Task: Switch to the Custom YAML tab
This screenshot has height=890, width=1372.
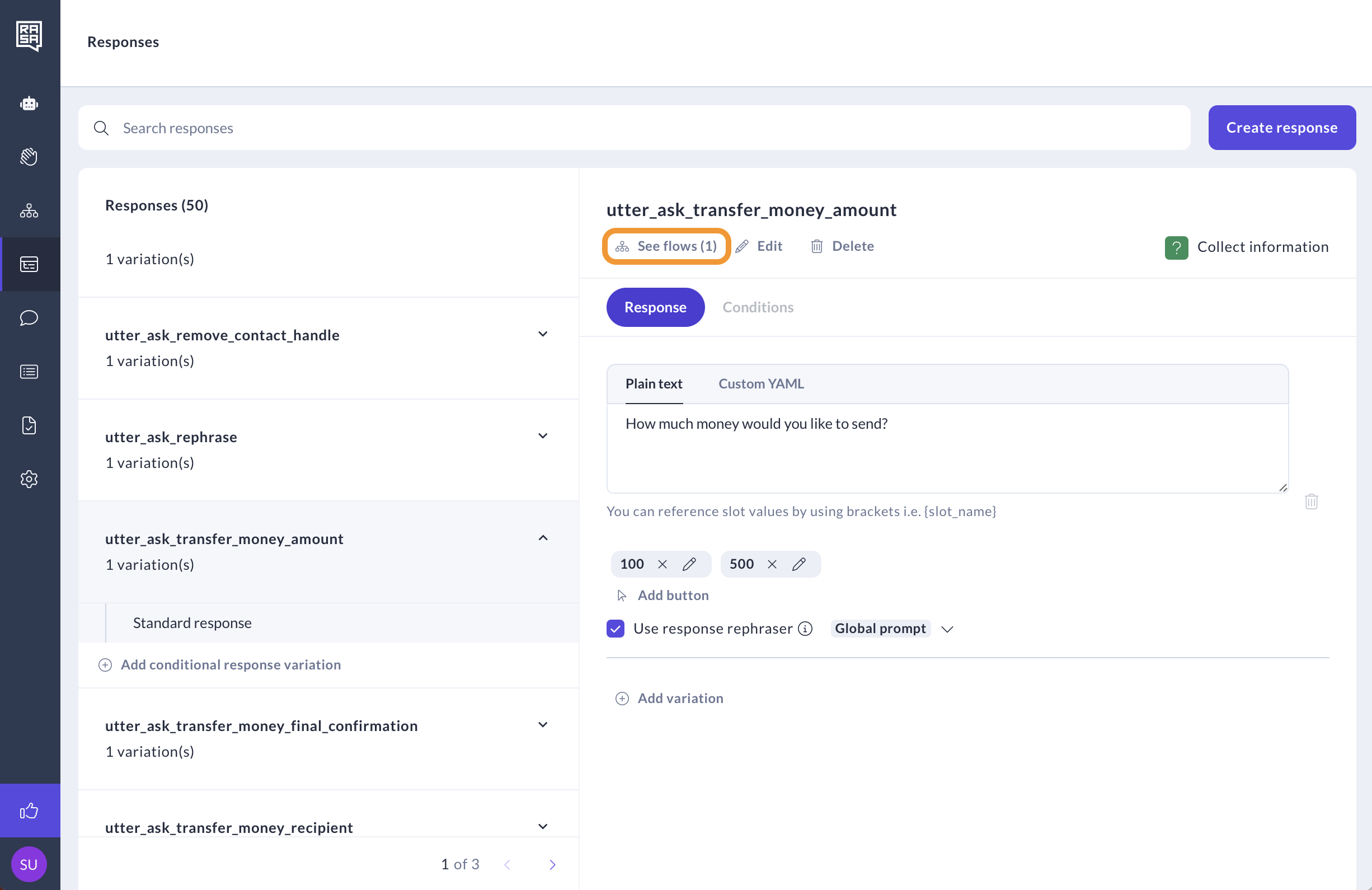Action: tap(760, 383)
